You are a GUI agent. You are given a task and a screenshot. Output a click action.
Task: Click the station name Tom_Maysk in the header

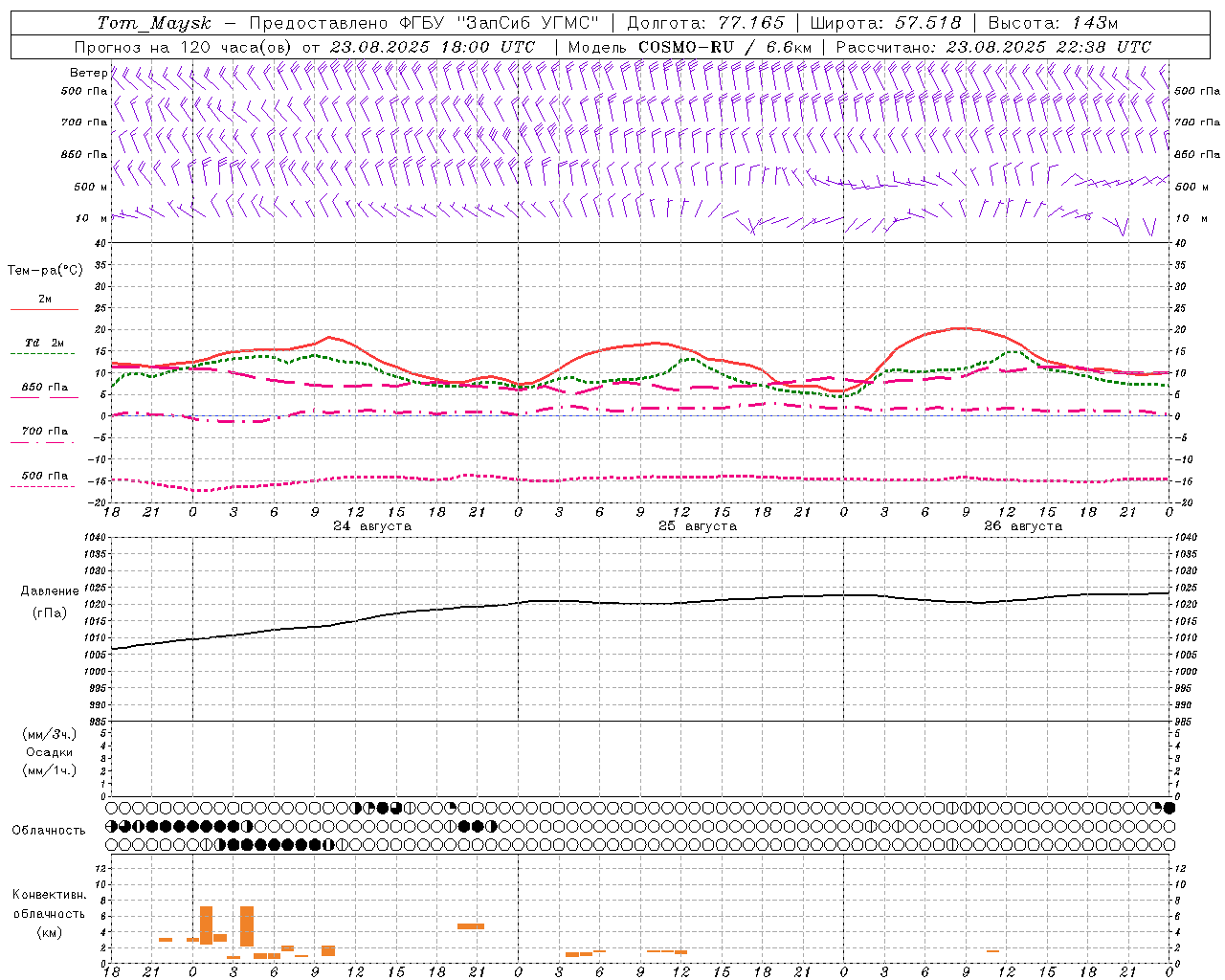click(154, 23)
